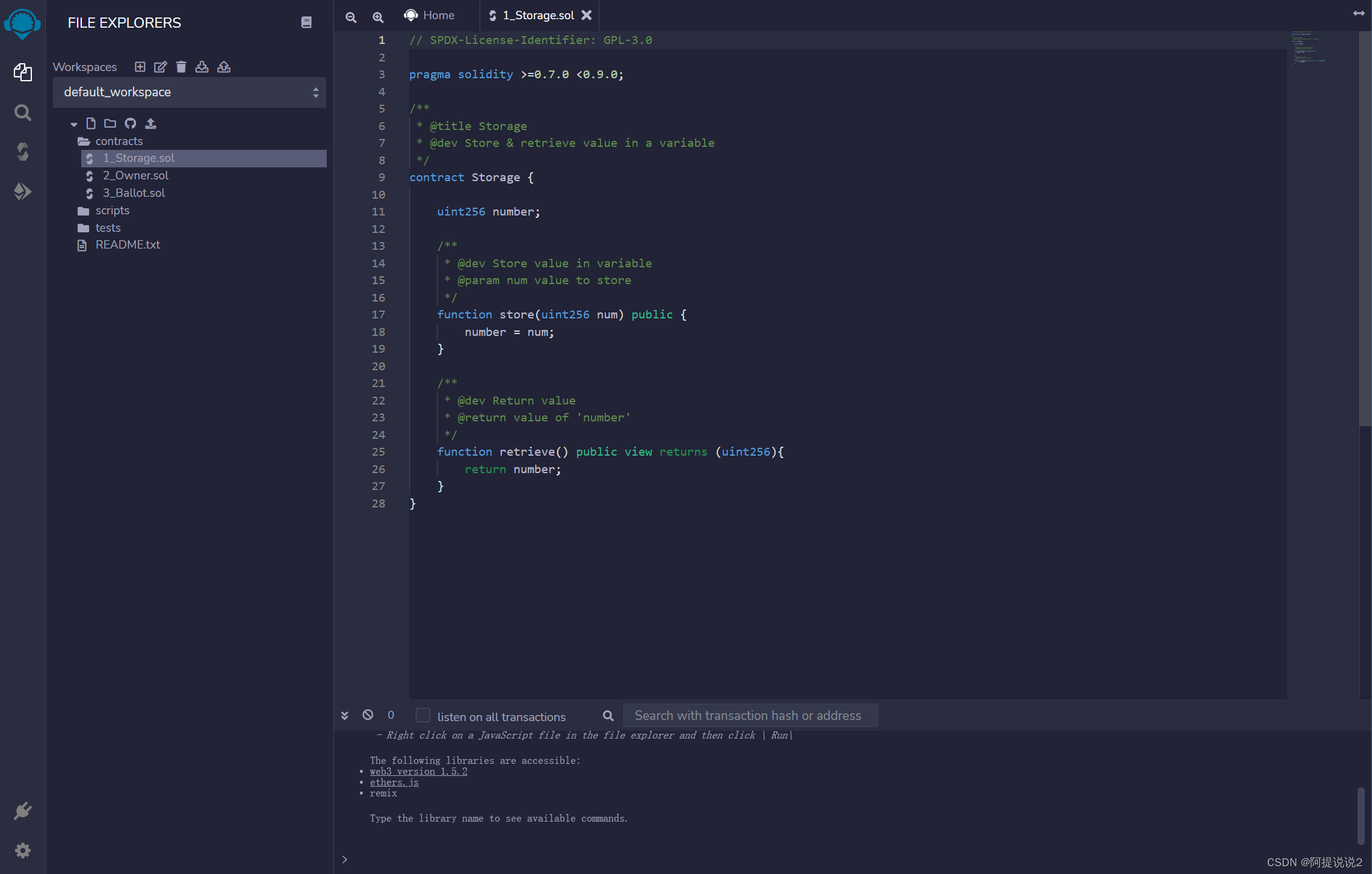Open the file search sidebar icon

pyautogui.click(x=22, y=113)
